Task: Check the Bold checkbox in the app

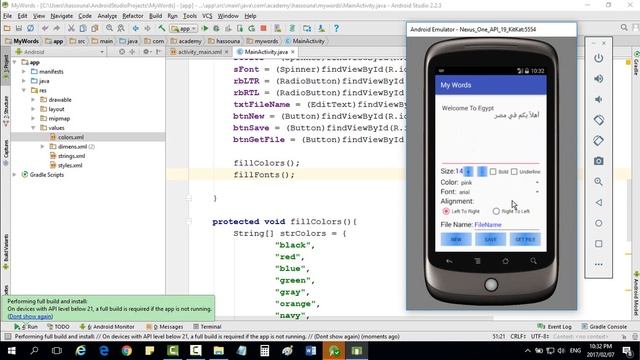Action: 493,172
